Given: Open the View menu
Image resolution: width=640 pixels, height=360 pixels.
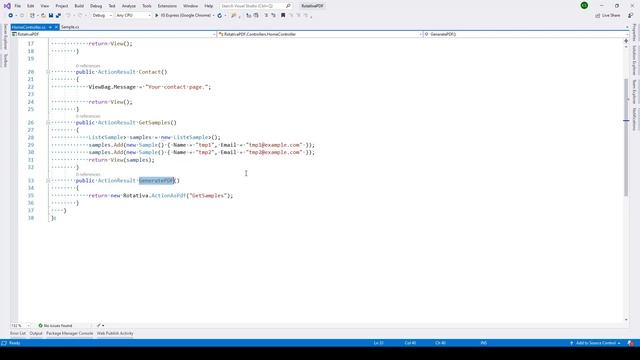Looking at the screenshot, I should tap(44, 6).
